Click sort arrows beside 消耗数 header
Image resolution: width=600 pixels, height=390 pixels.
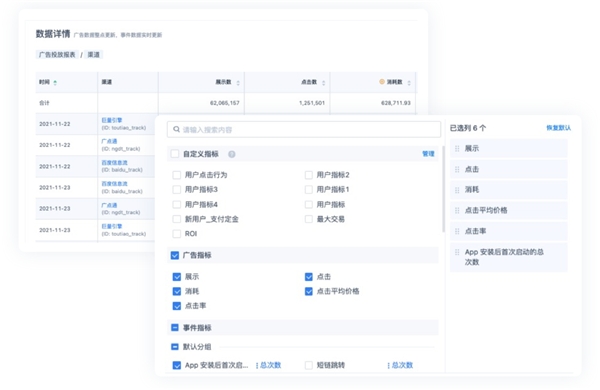[409, 83]
